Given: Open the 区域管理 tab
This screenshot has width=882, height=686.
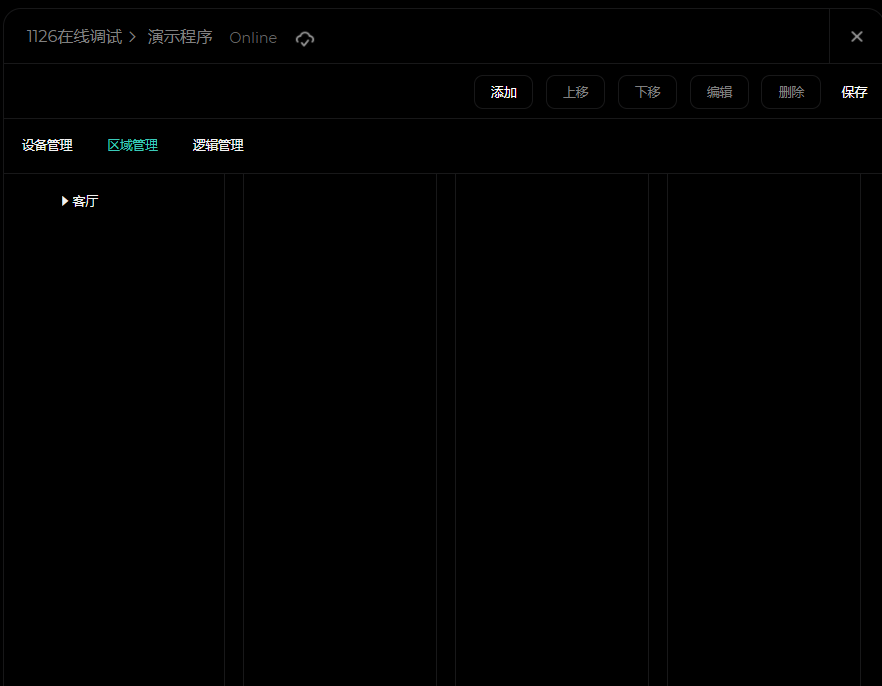Looking at the screenshot, I should (133, 146).
